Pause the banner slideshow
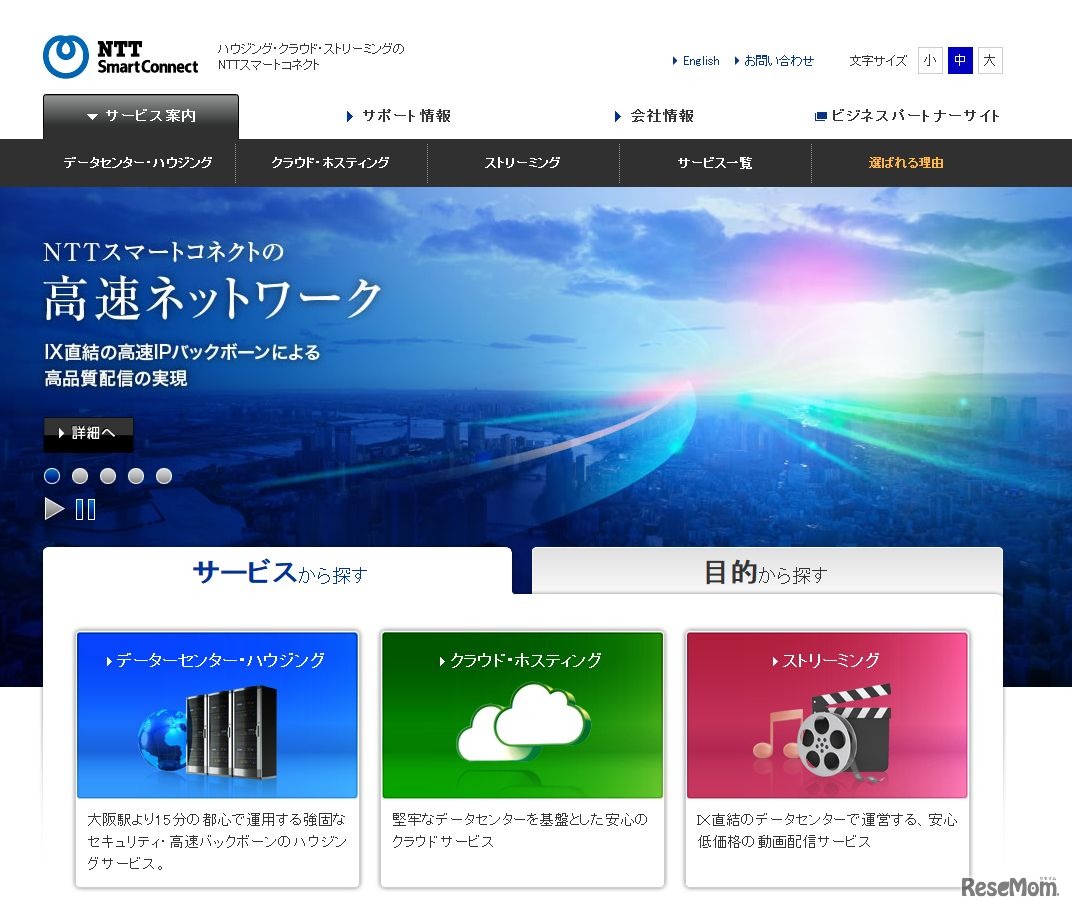1072x910 pixels. click(85, 509)
